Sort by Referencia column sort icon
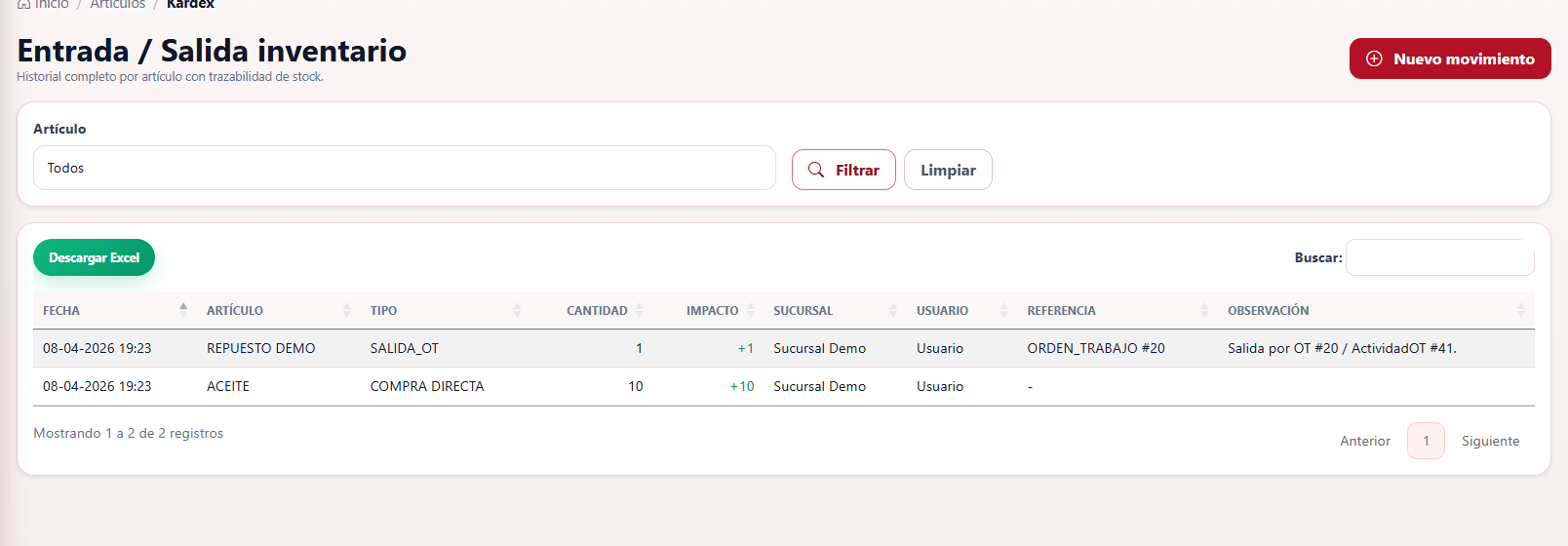Screen dimensions: 1568x546 (1204, 310)
